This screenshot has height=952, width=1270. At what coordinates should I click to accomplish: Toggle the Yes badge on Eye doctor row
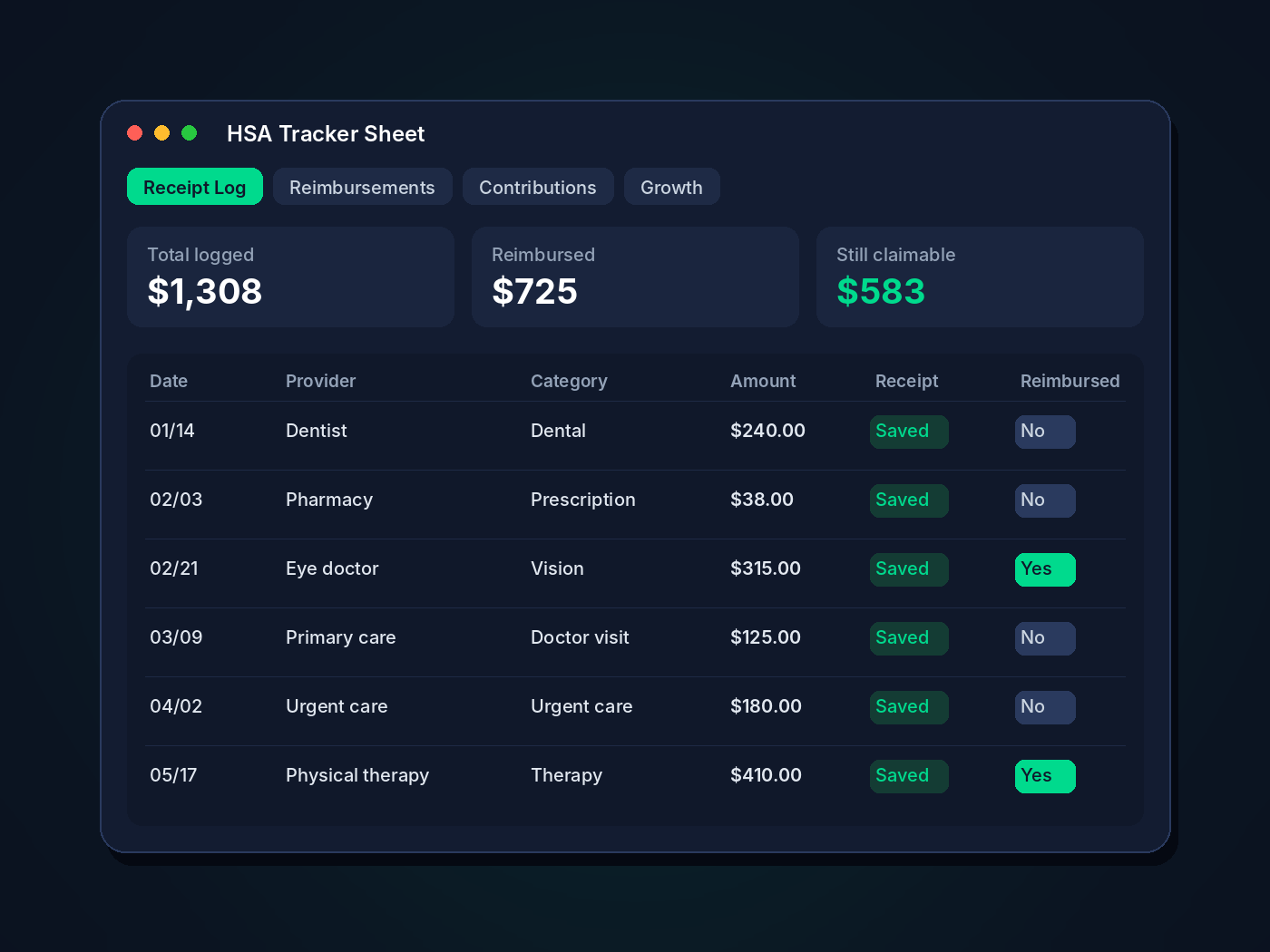[1045, 569]
